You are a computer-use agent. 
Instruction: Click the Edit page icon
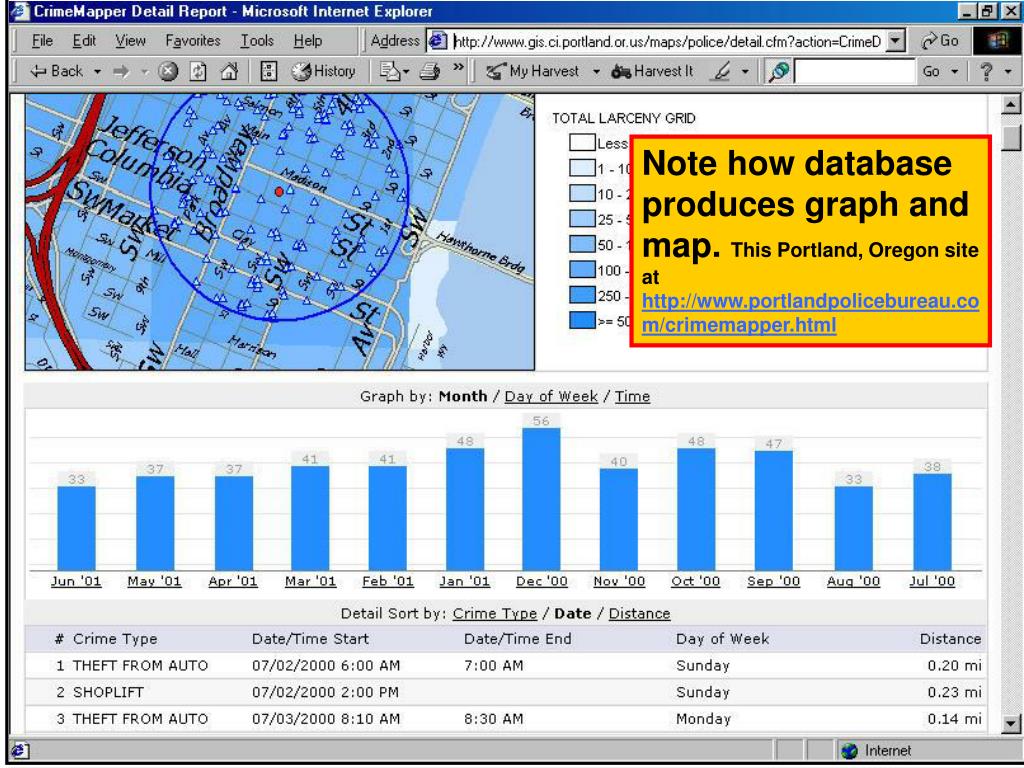point(389,71)
